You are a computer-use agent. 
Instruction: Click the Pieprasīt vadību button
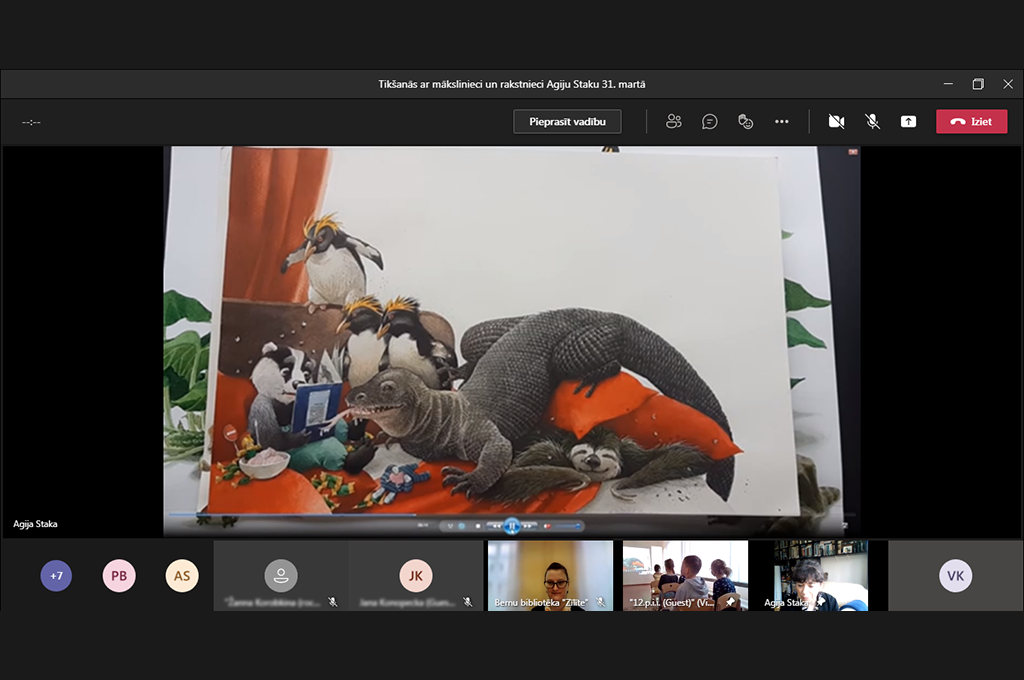tap(567, 121)
